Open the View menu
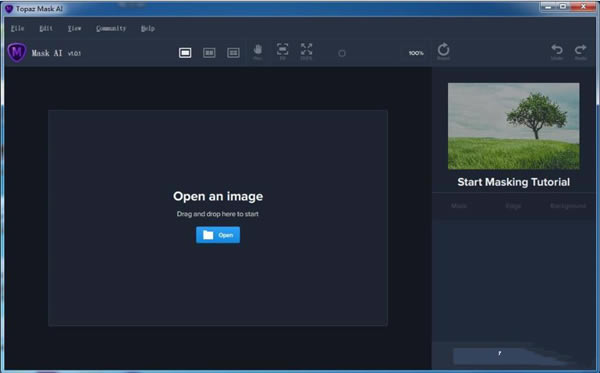Screen dimensions: 600x373 pos(74,28)
